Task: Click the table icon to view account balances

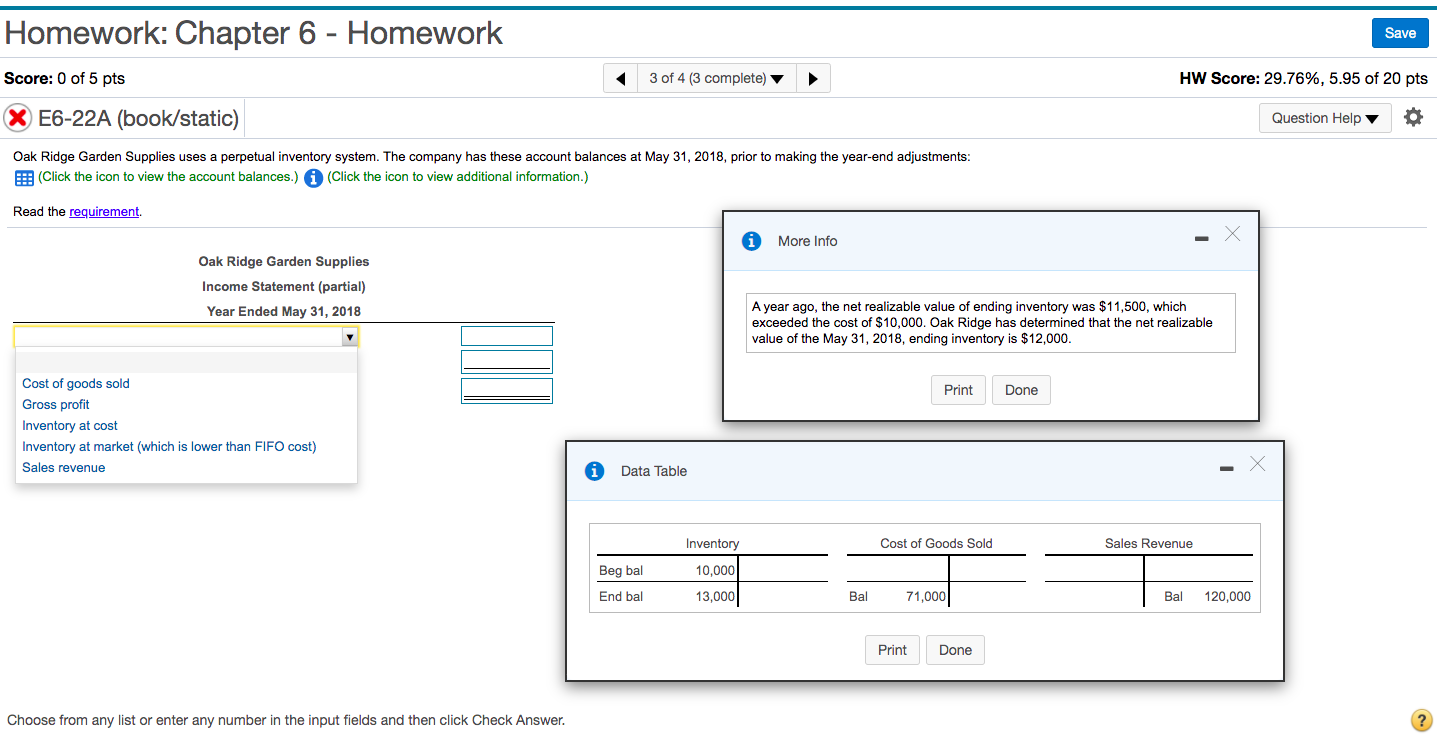Action: coord(24,177)
